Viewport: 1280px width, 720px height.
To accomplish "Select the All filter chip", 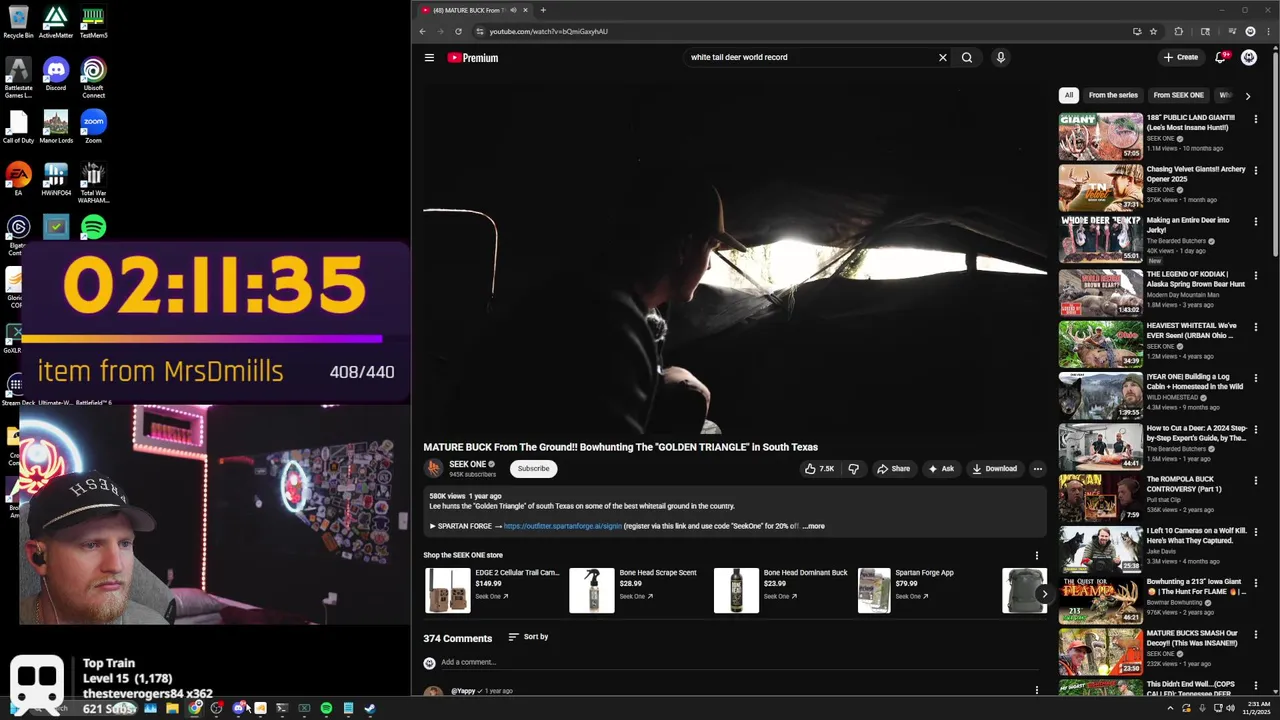I will coord(1069,95).
